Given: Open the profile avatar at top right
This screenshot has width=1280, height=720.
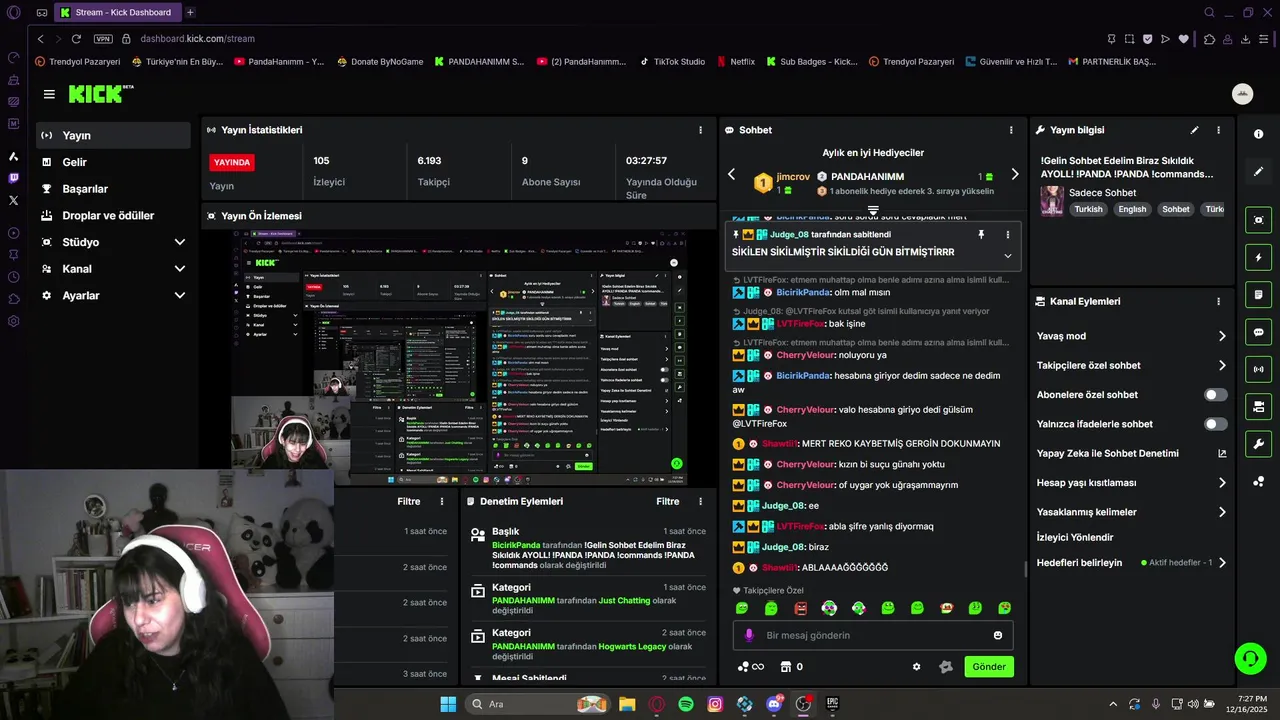Looking at the screenshot, I should [x=1242, y=94].
